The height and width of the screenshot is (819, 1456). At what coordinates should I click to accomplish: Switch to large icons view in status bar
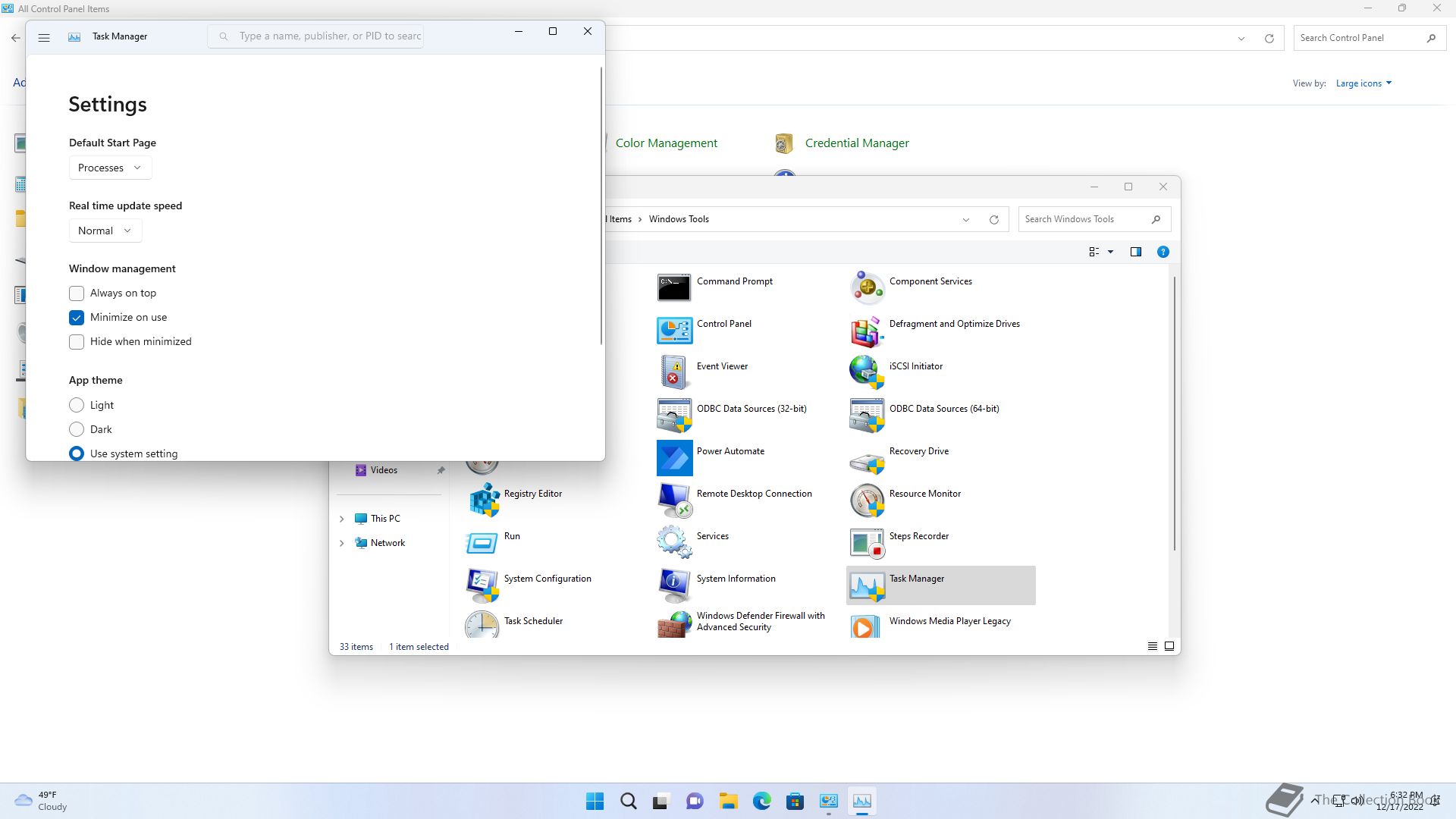point(1169,646)
